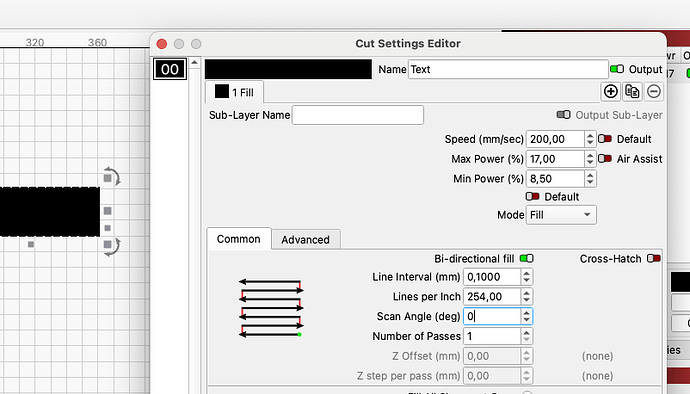Remove the sub-layer with minus icon
Image resolution: width=690 pixels, height=394 pixels.
[x=654, y=92]
